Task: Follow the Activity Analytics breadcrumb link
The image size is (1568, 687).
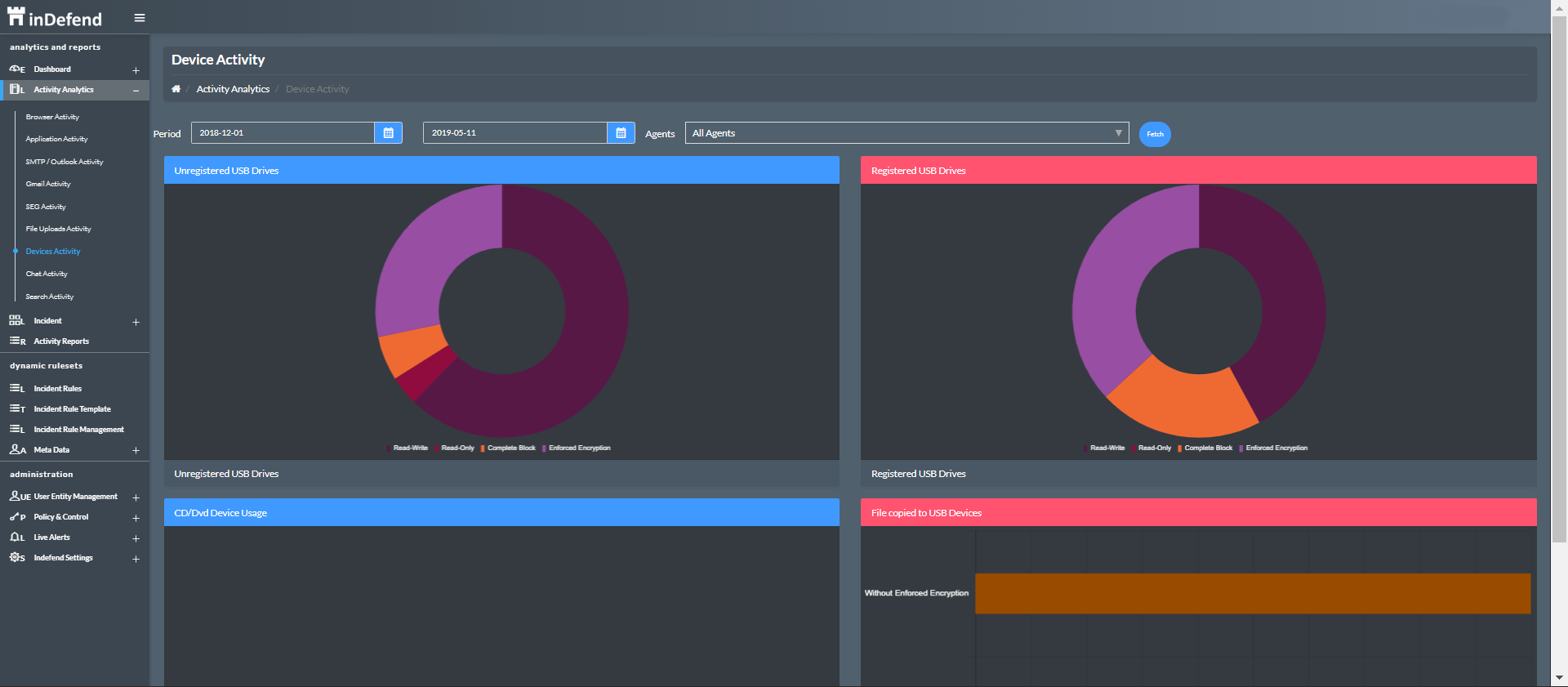Action: 233,89
